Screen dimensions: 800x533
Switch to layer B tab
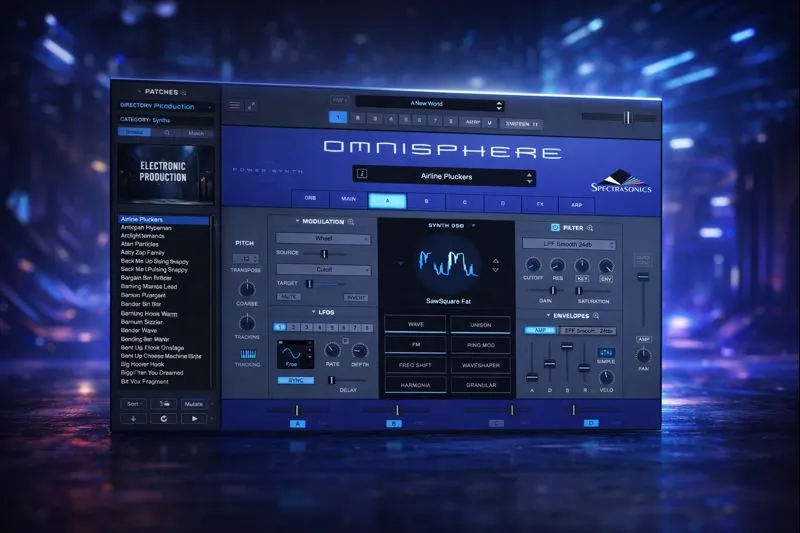click(x=427, y=201)
